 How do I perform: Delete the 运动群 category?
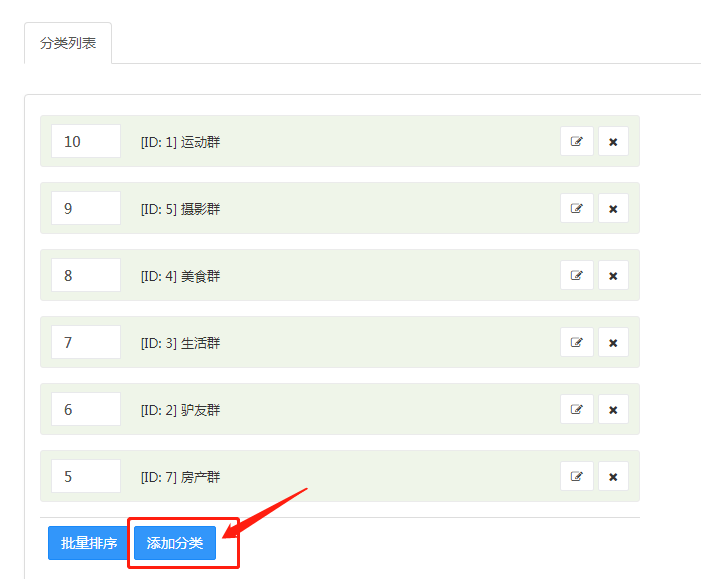coord(613,141)
